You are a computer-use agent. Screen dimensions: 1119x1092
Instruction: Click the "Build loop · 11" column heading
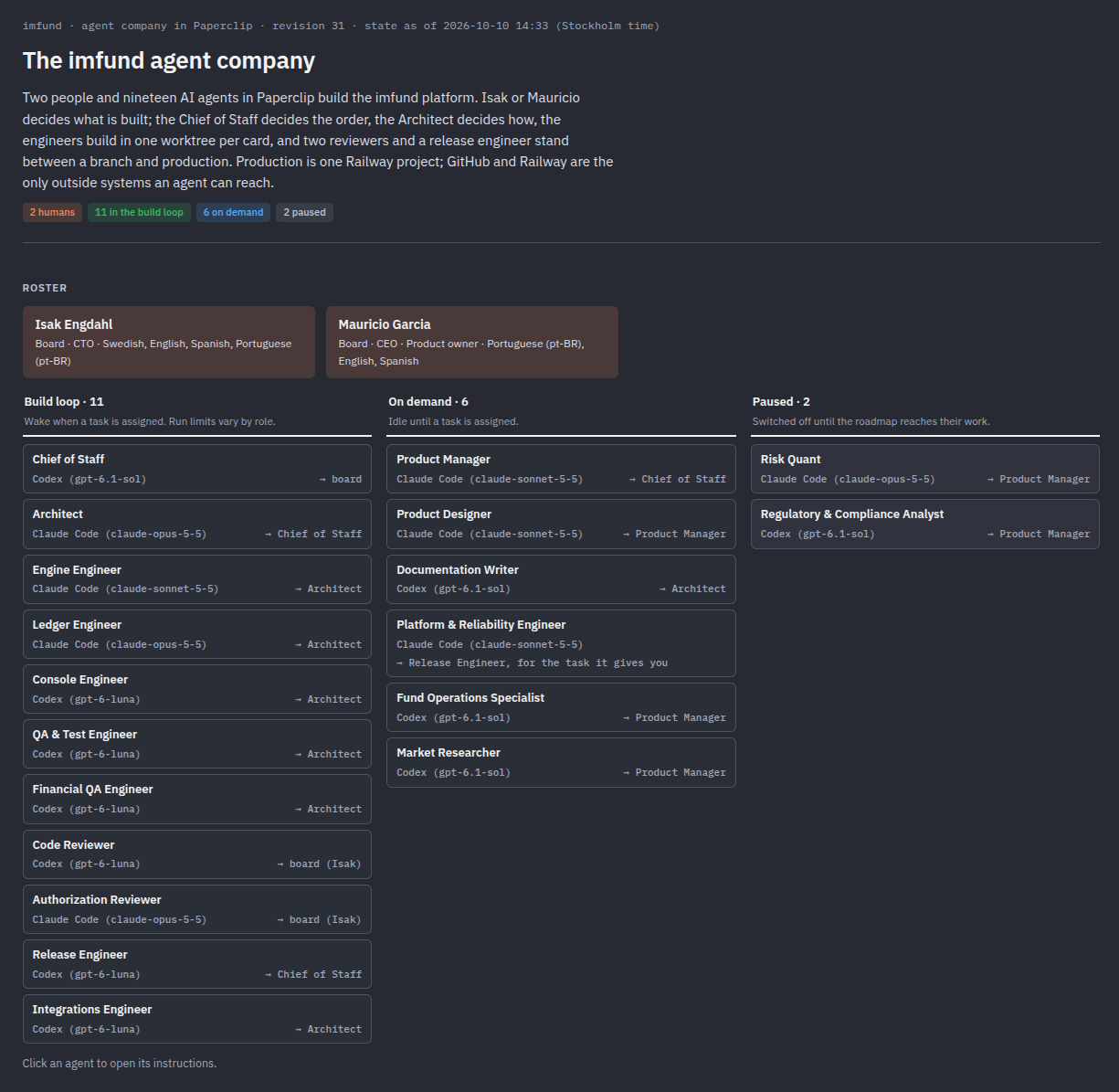coord(64,401)
